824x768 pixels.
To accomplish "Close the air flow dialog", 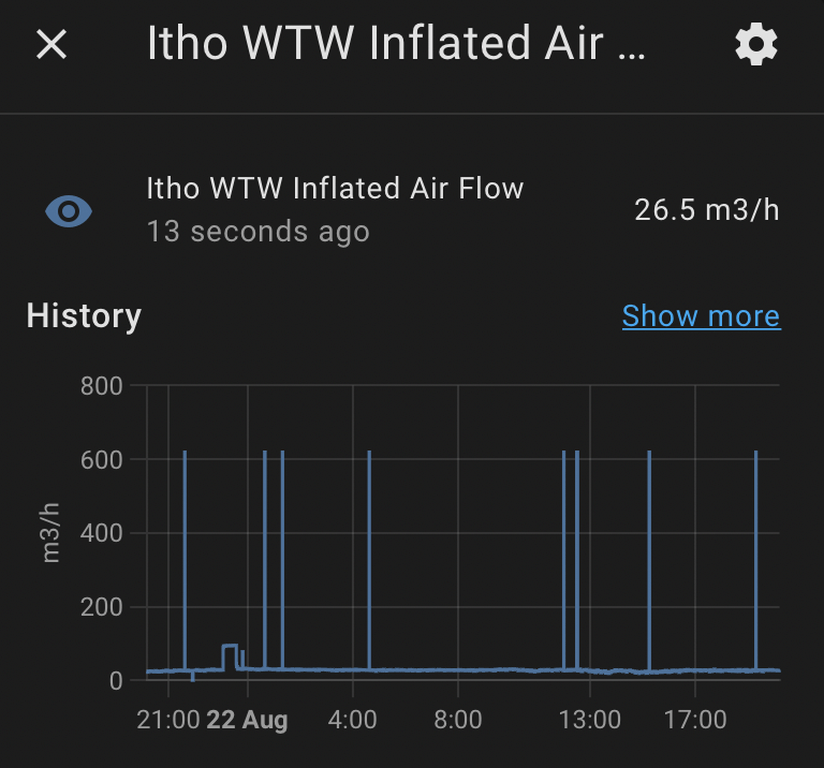I will tap(51, 45).
